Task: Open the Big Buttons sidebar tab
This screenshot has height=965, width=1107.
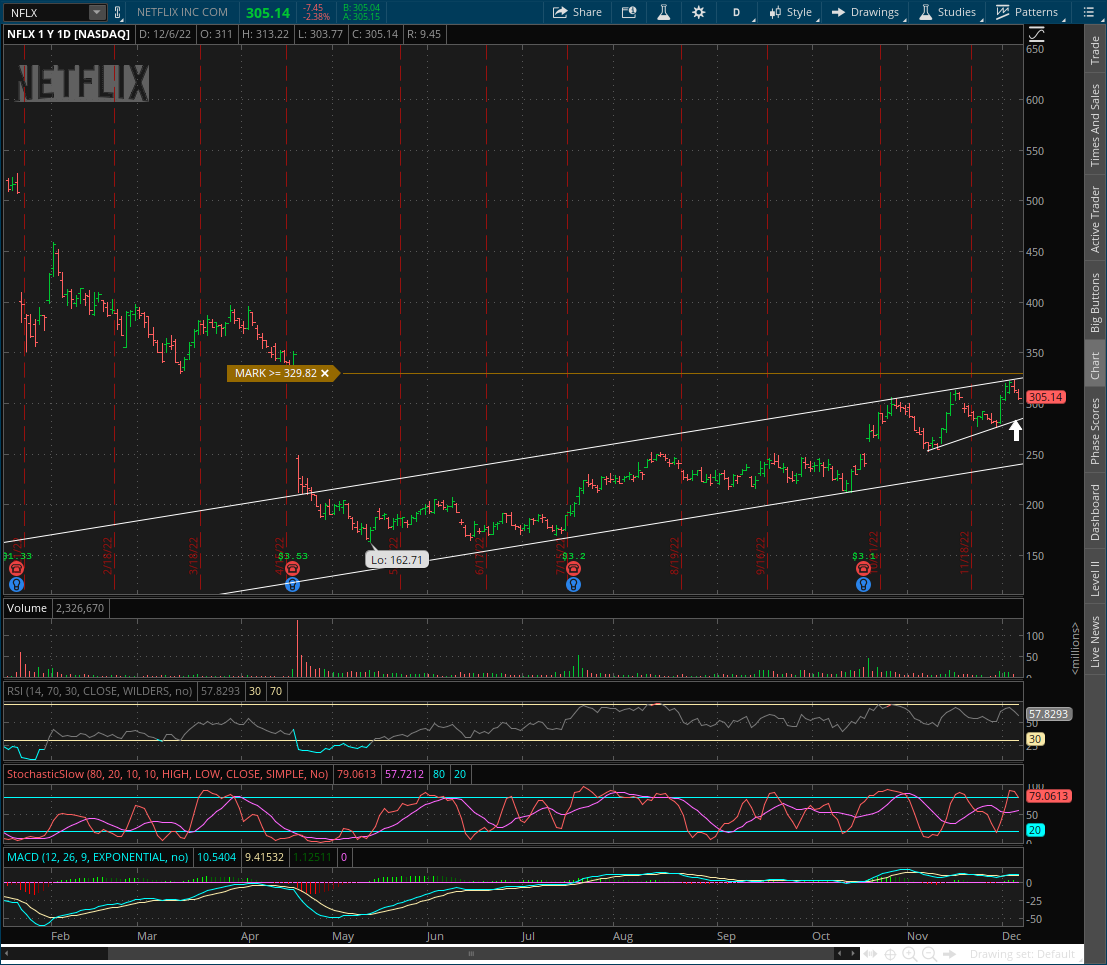Action: pyautogui.click(x=1095, y=302)
